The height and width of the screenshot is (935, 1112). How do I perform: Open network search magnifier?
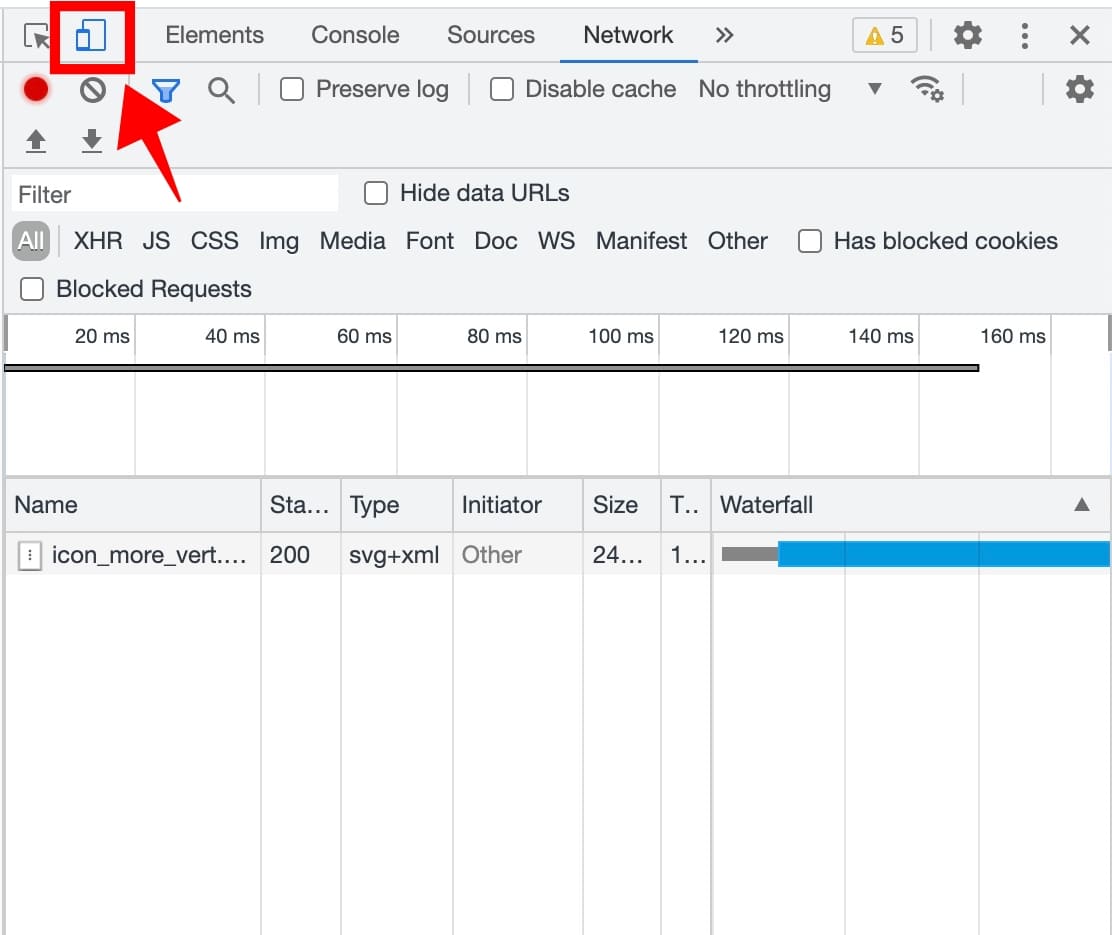tap(221, 90)
